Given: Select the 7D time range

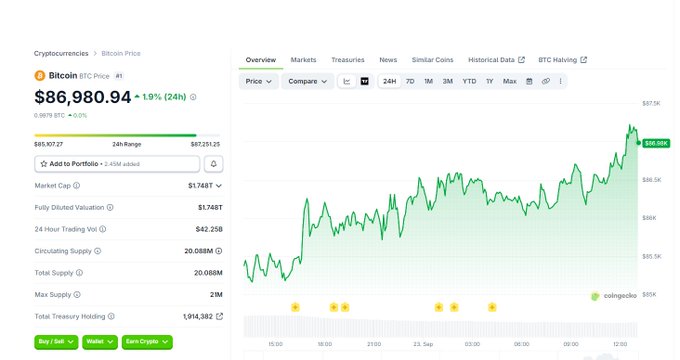Looking at the screenshot, I should (410, 81).
